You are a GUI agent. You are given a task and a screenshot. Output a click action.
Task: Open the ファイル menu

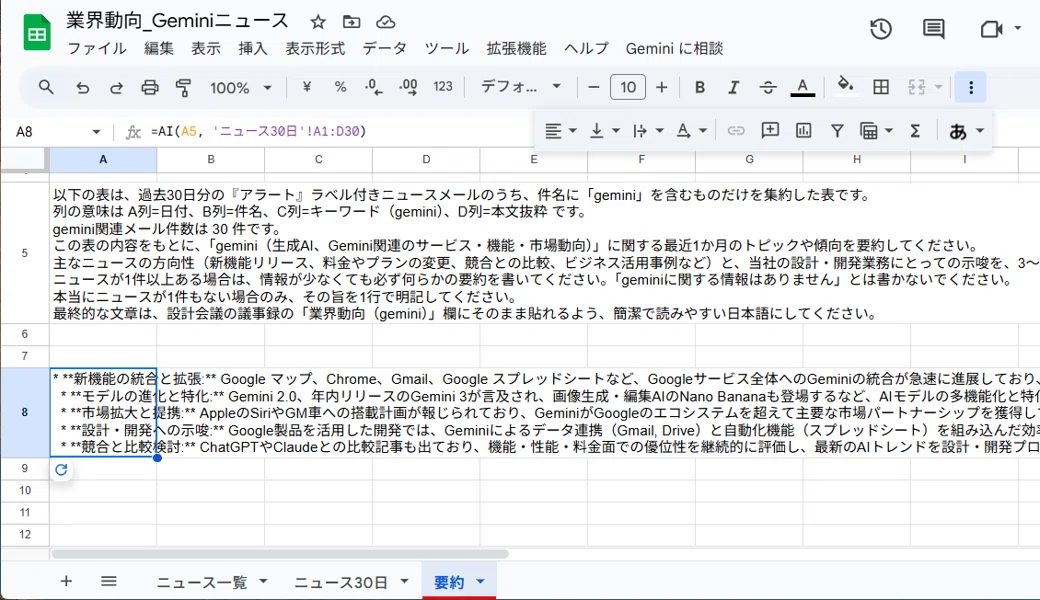[97, 48]
